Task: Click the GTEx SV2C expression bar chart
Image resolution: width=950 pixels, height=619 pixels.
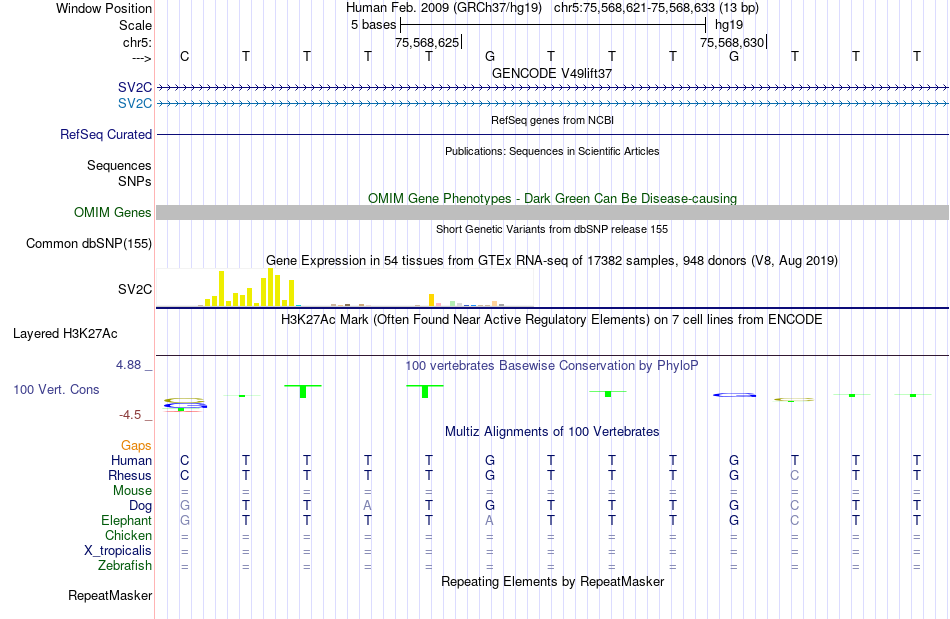Action: (x=345, y=288)
